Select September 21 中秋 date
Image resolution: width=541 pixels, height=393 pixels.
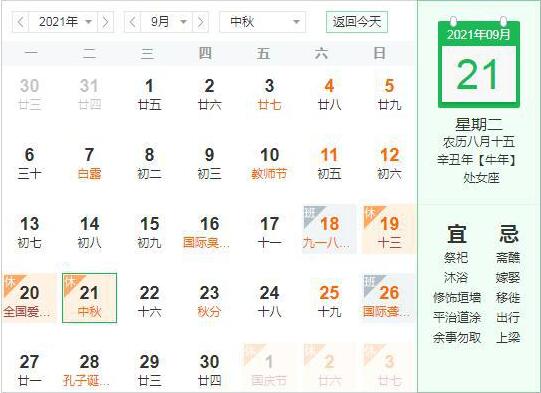coord(89,298)
